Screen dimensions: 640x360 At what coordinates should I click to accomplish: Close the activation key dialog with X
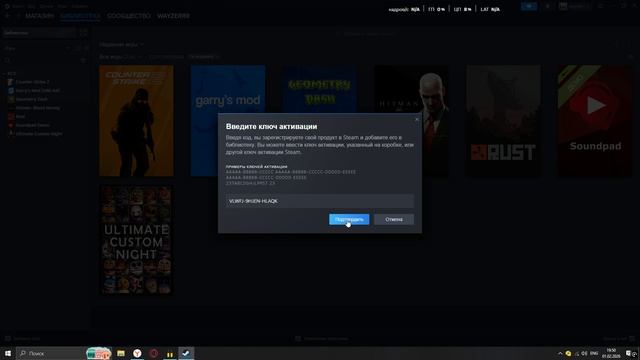(416, 119)
